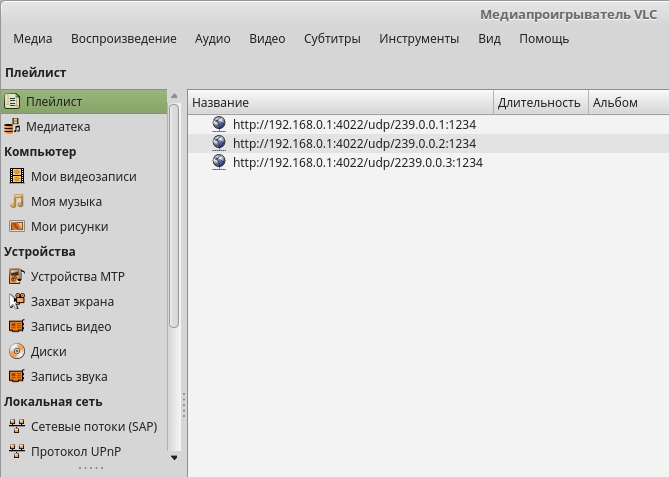Open the Воспроизведение menu
The image size is (669, 477).
pyautogui.click(x=123, y=39)
